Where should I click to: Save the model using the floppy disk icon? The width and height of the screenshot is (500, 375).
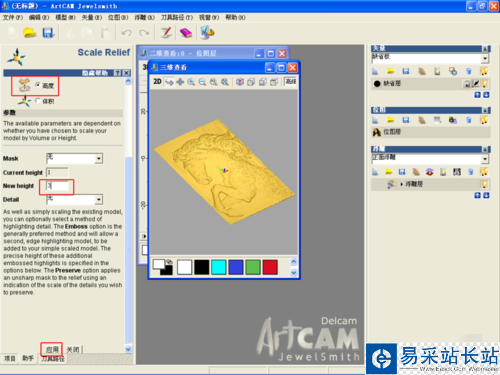click(48, 33)
